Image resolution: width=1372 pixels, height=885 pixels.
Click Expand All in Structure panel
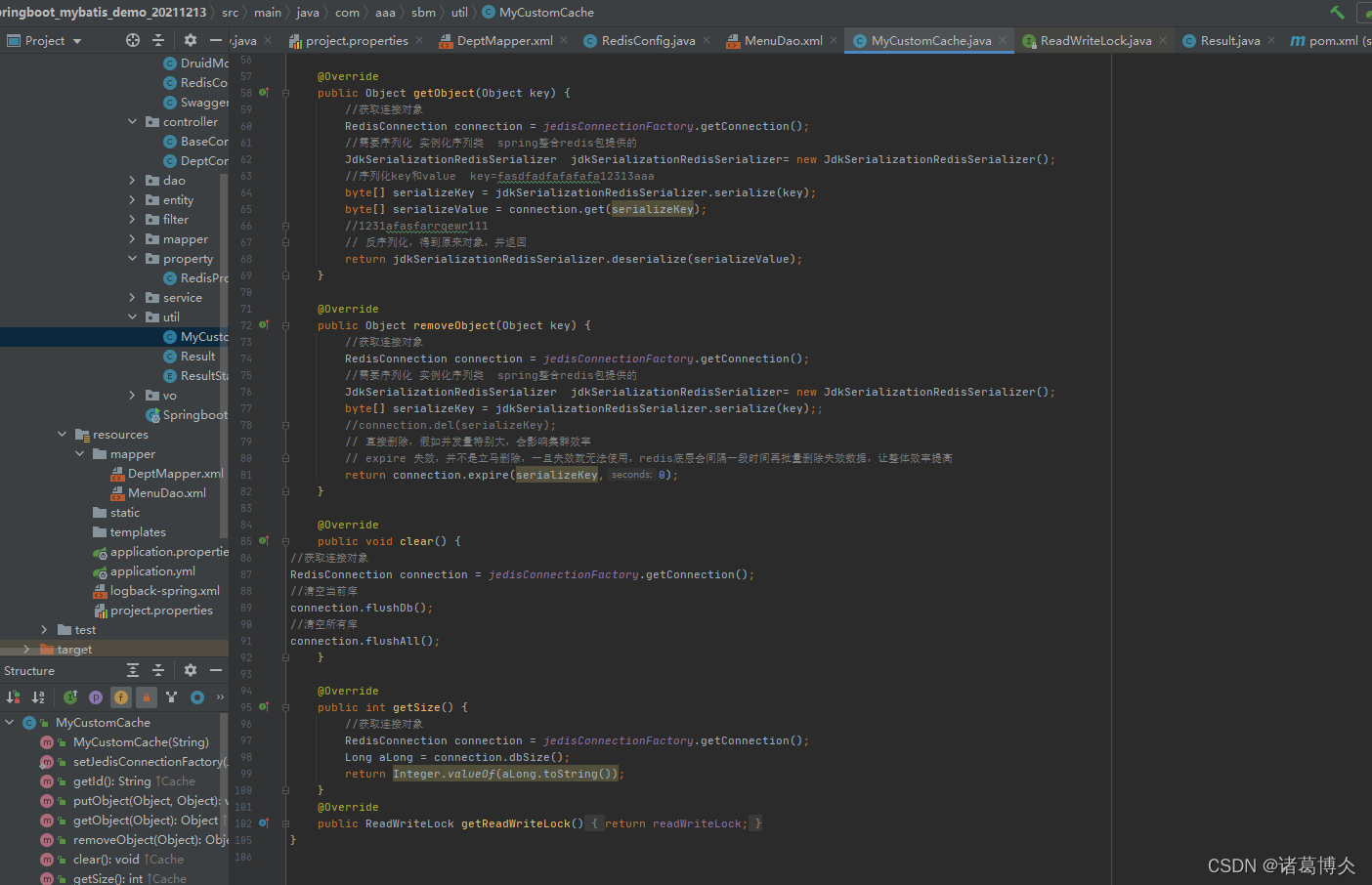point(133,670)
